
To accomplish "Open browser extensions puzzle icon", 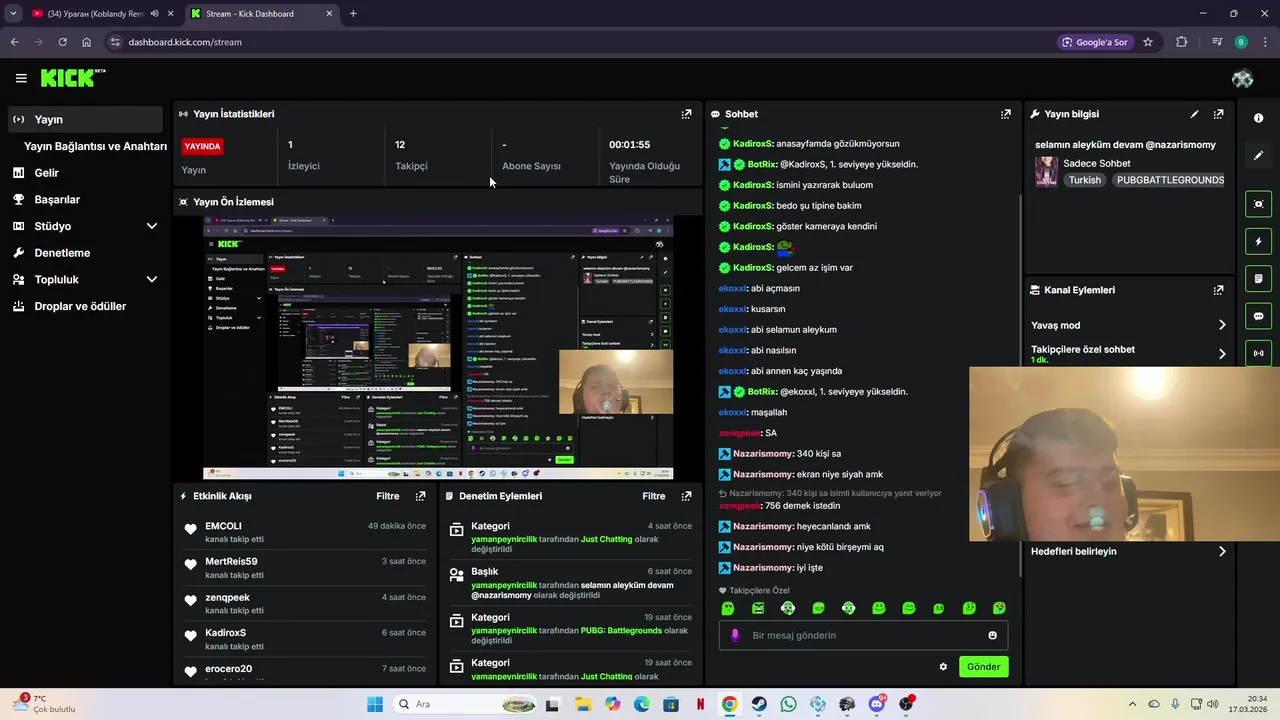I will (x=1182, y=42).
